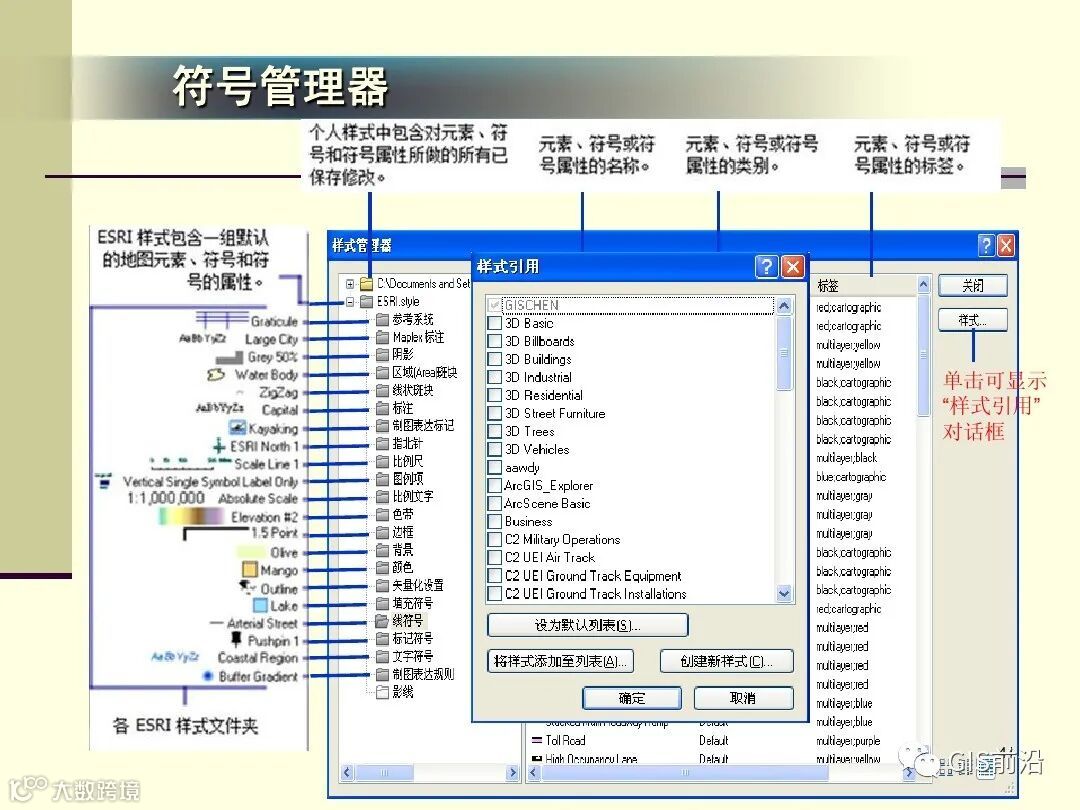
Task: Tick the 3D Trees checkbox
Action: point(495,431)
